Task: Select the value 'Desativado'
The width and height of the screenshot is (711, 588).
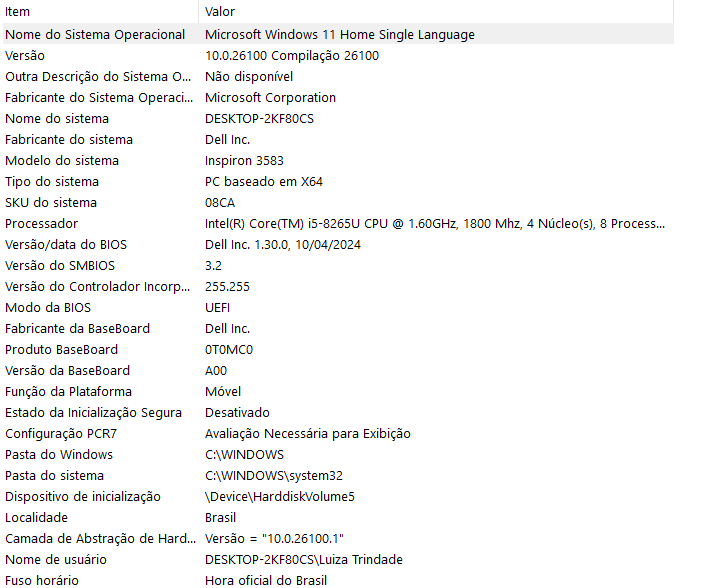Action: pyautogui.click(x=237, y=413)
